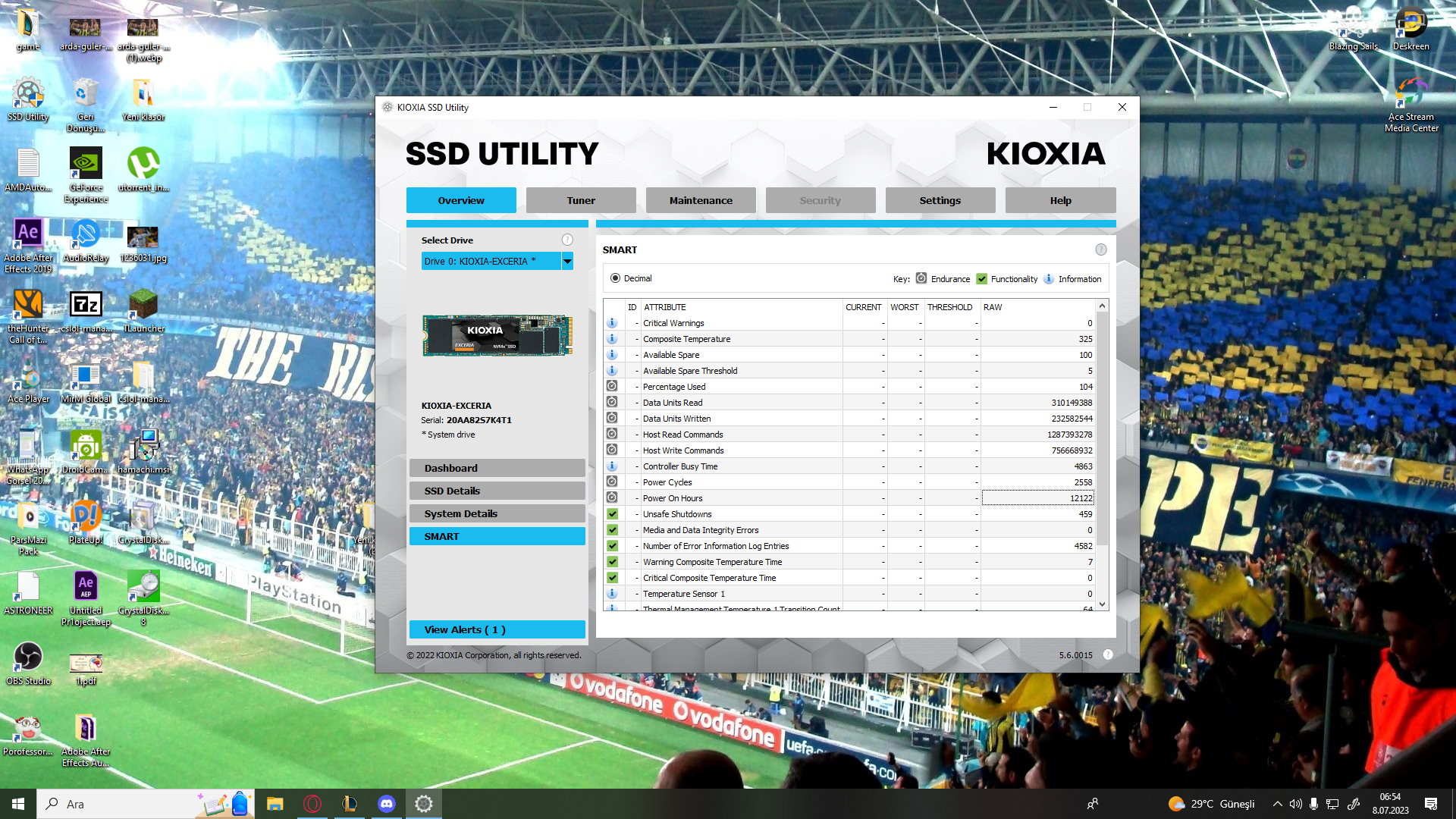Screen dimensions: 1456x819
Task: Click the info icon for Controller Busy Time
Action: pyautogui.click(x=612, y=466)
